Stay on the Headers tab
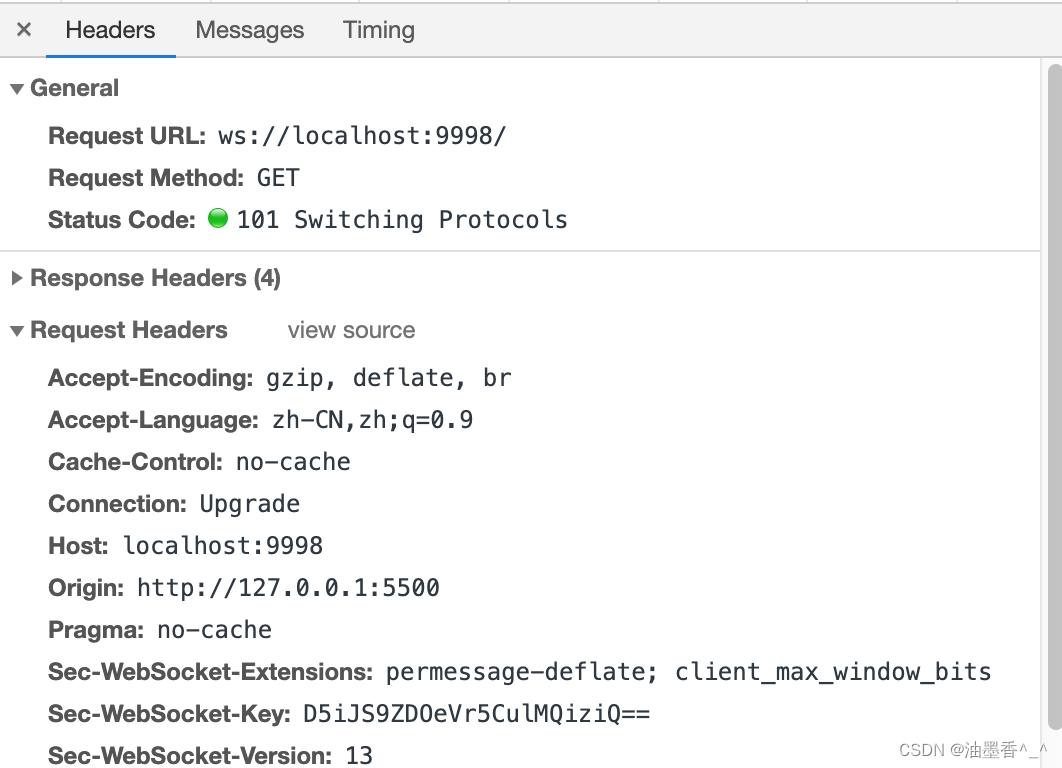The height and width of the screenshot is (768, 1062). (x=110, y=30)
